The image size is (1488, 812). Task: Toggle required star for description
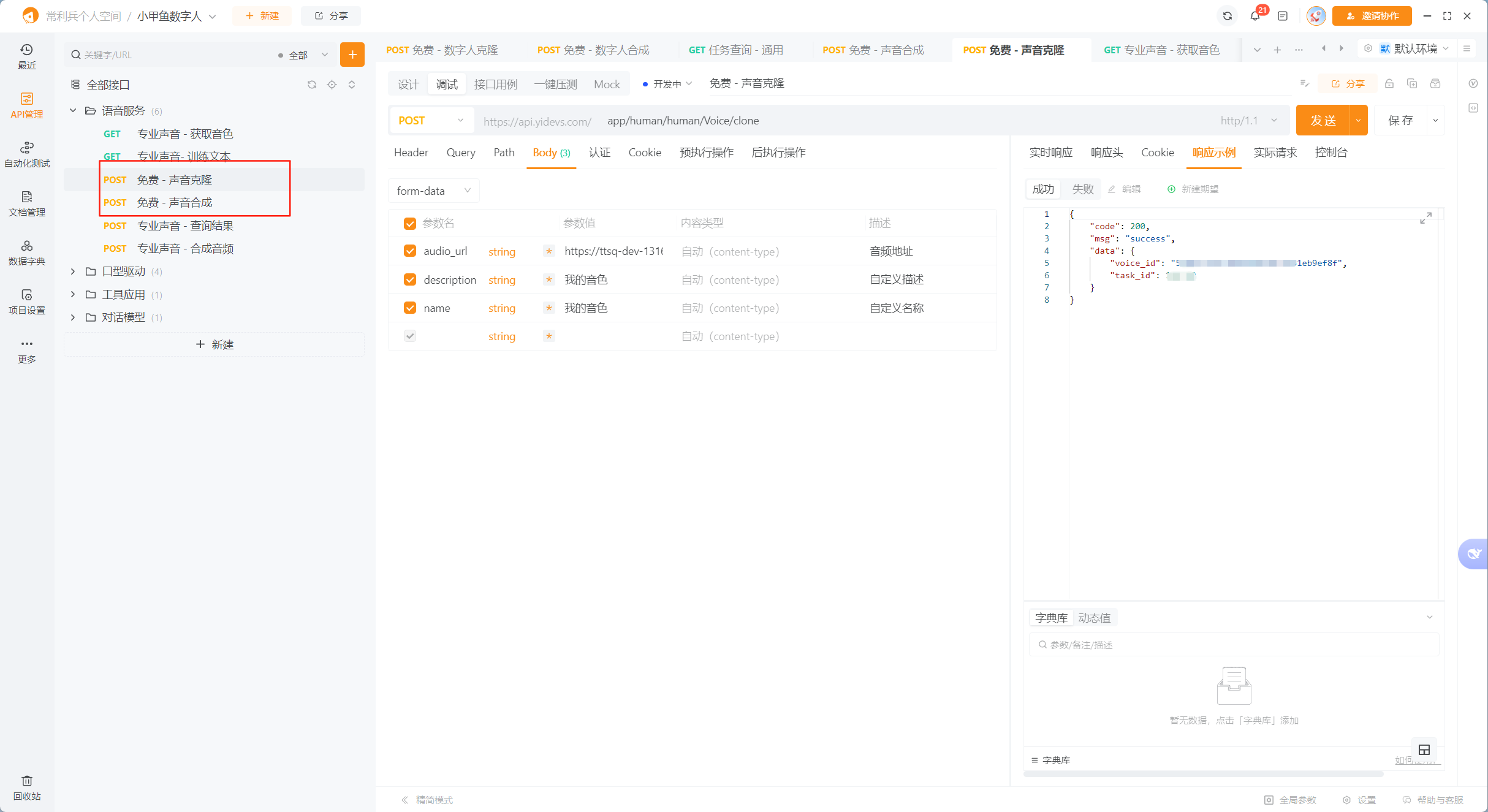click(549, 279)
